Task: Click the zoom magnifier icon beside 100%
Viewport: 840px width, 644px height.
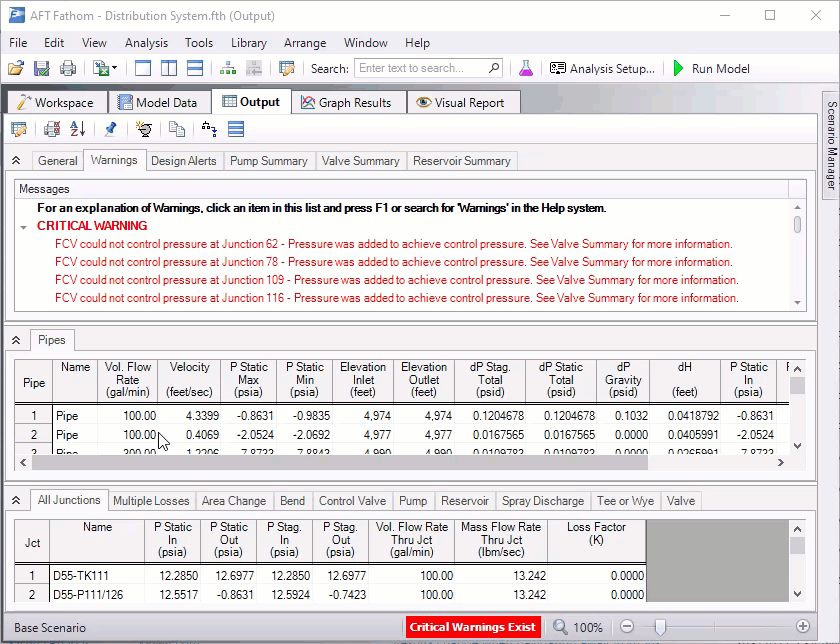Action: coord(560,626)
